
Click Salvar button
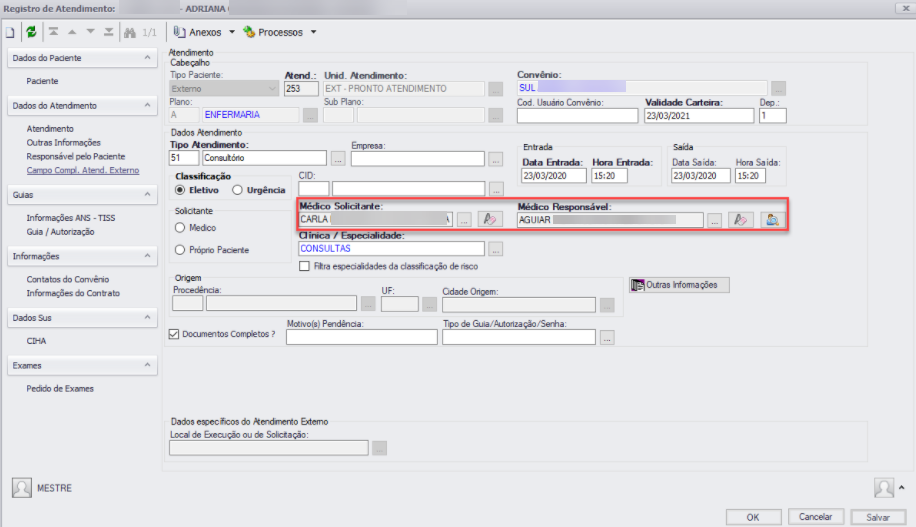point(878,517)
